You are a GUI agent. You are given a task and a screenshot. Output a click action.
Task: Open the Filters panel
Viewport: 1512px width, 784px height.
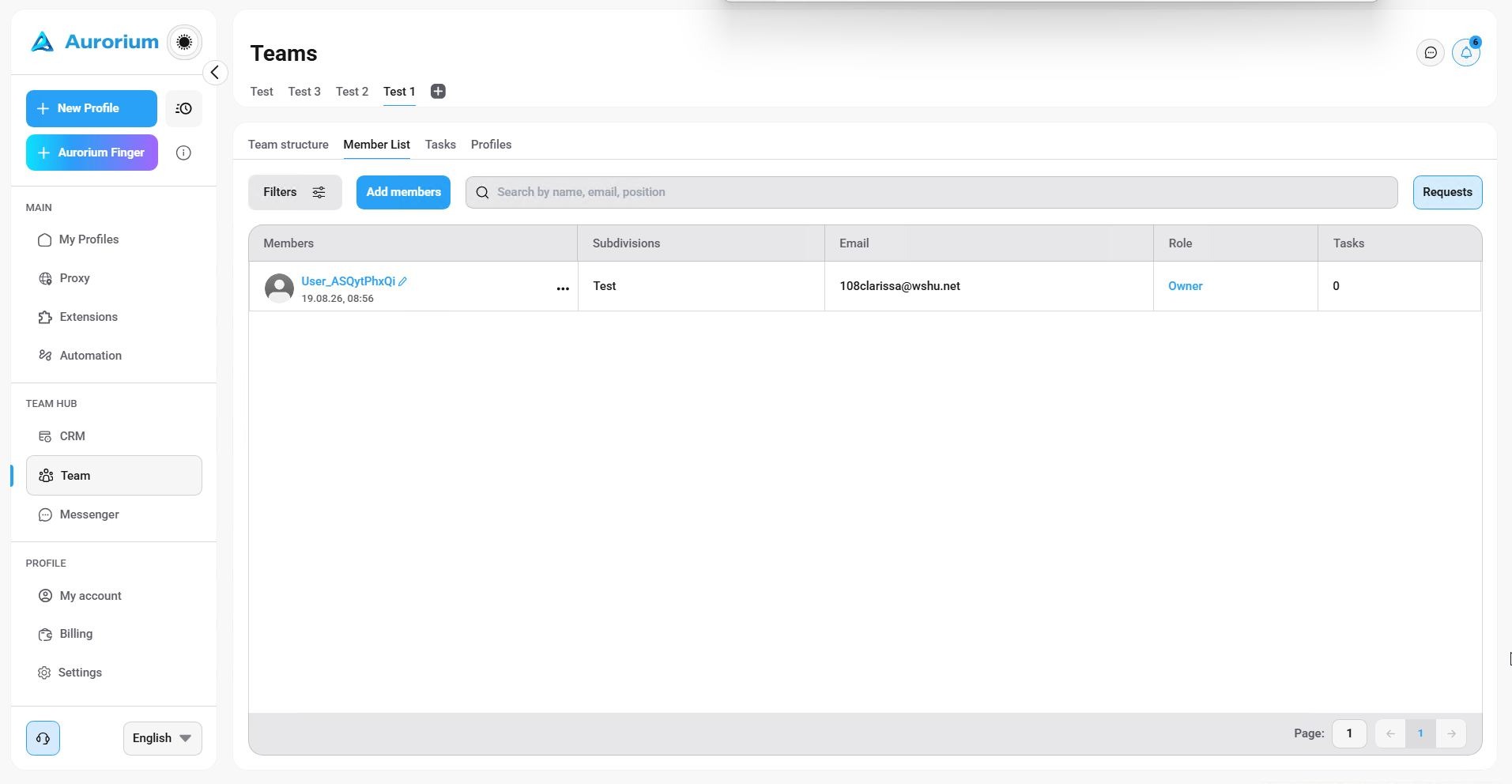click(x=295, y=193)
